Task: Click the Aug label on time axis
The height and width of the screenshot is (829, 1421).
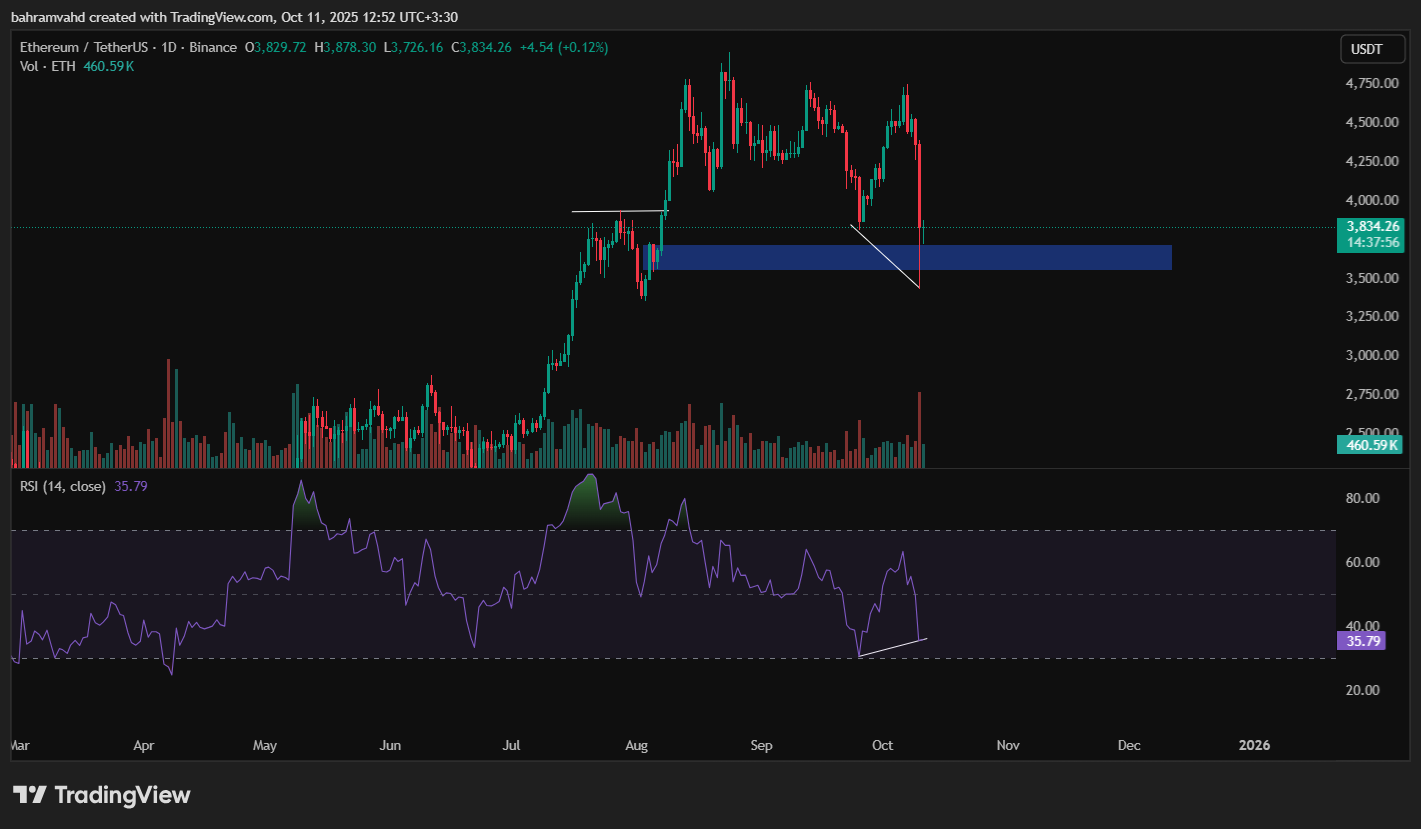Action: click(636, 745)
